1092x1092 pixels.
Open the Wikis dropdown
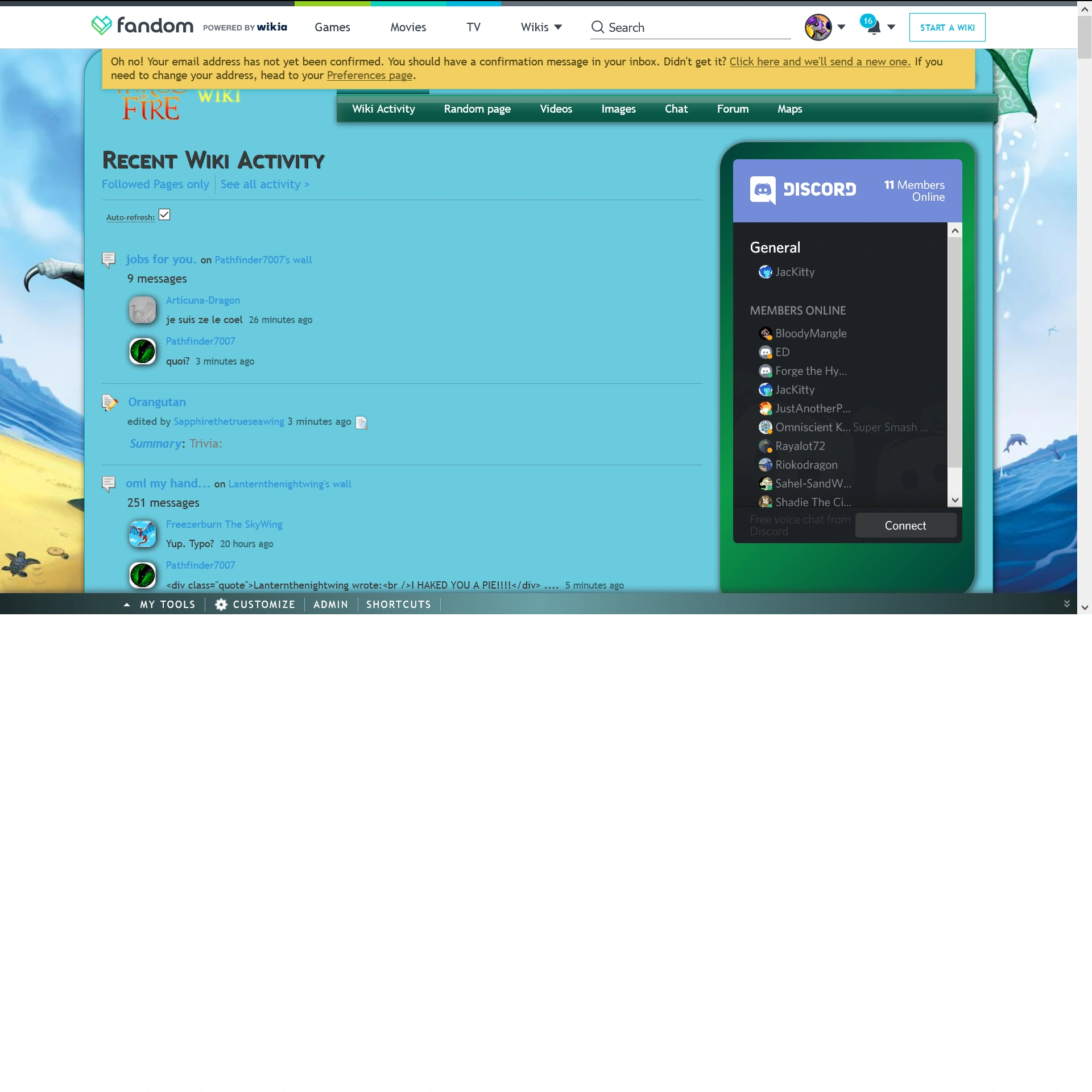541,27
